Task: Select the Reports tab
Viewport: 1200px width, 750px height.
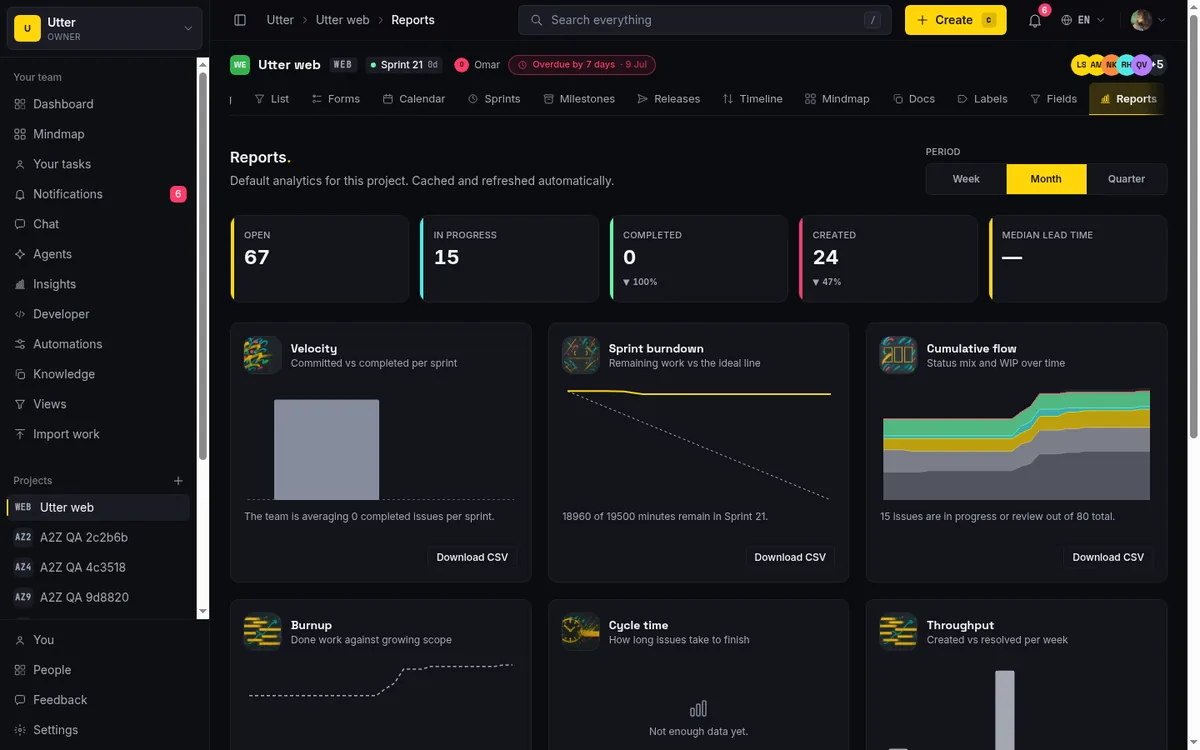Action: coord(1128,99)
